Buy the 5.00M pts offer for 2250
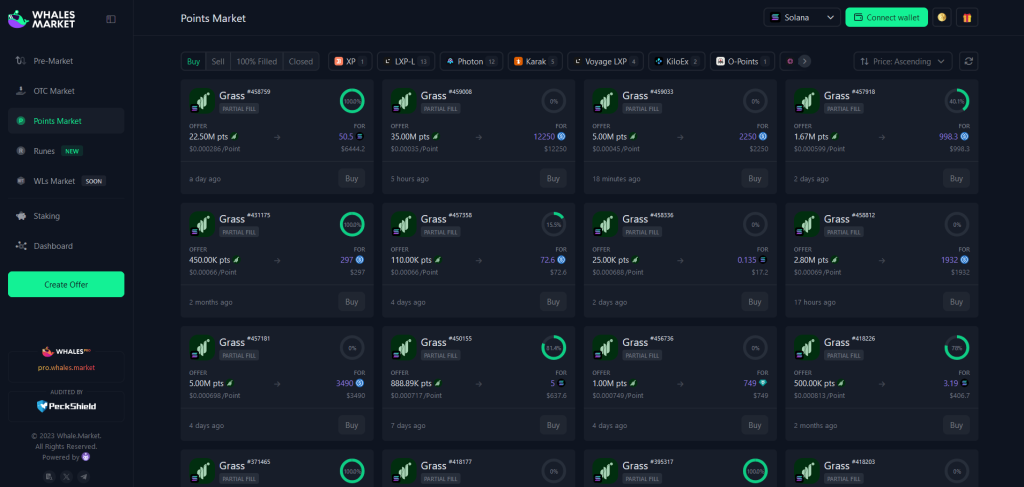1024x487 pixels. [x=755, y=178]
